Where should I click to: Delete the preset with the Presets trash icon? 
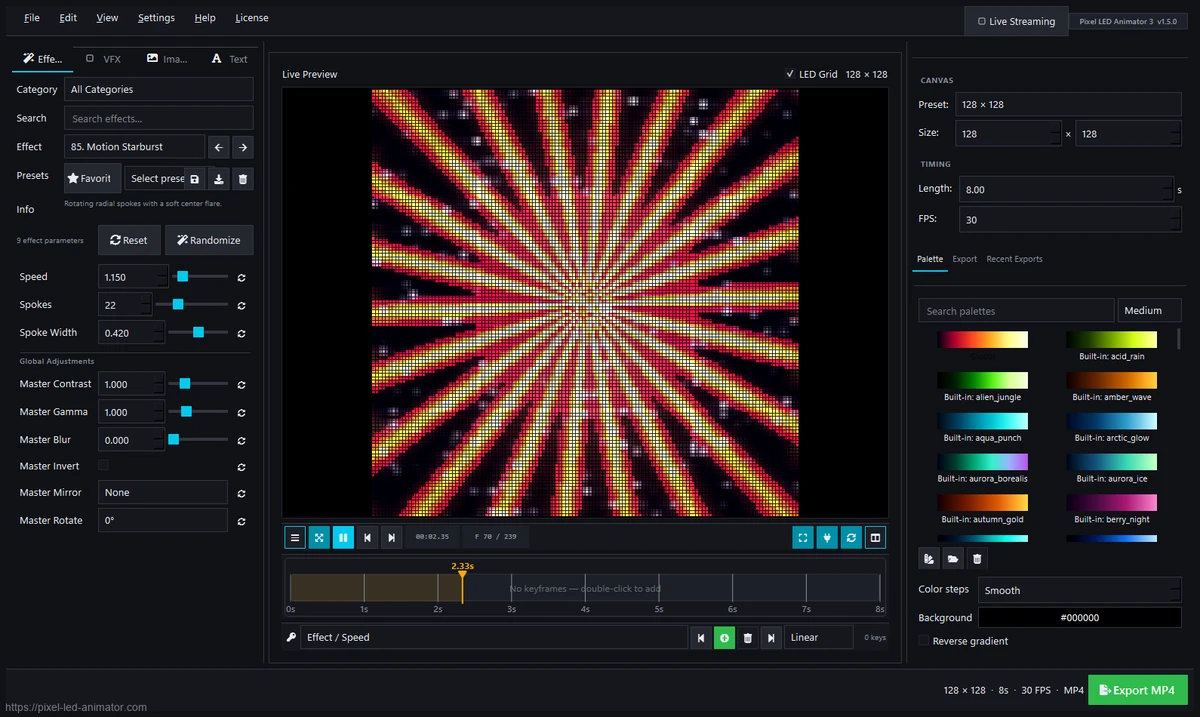click(243, 179)
